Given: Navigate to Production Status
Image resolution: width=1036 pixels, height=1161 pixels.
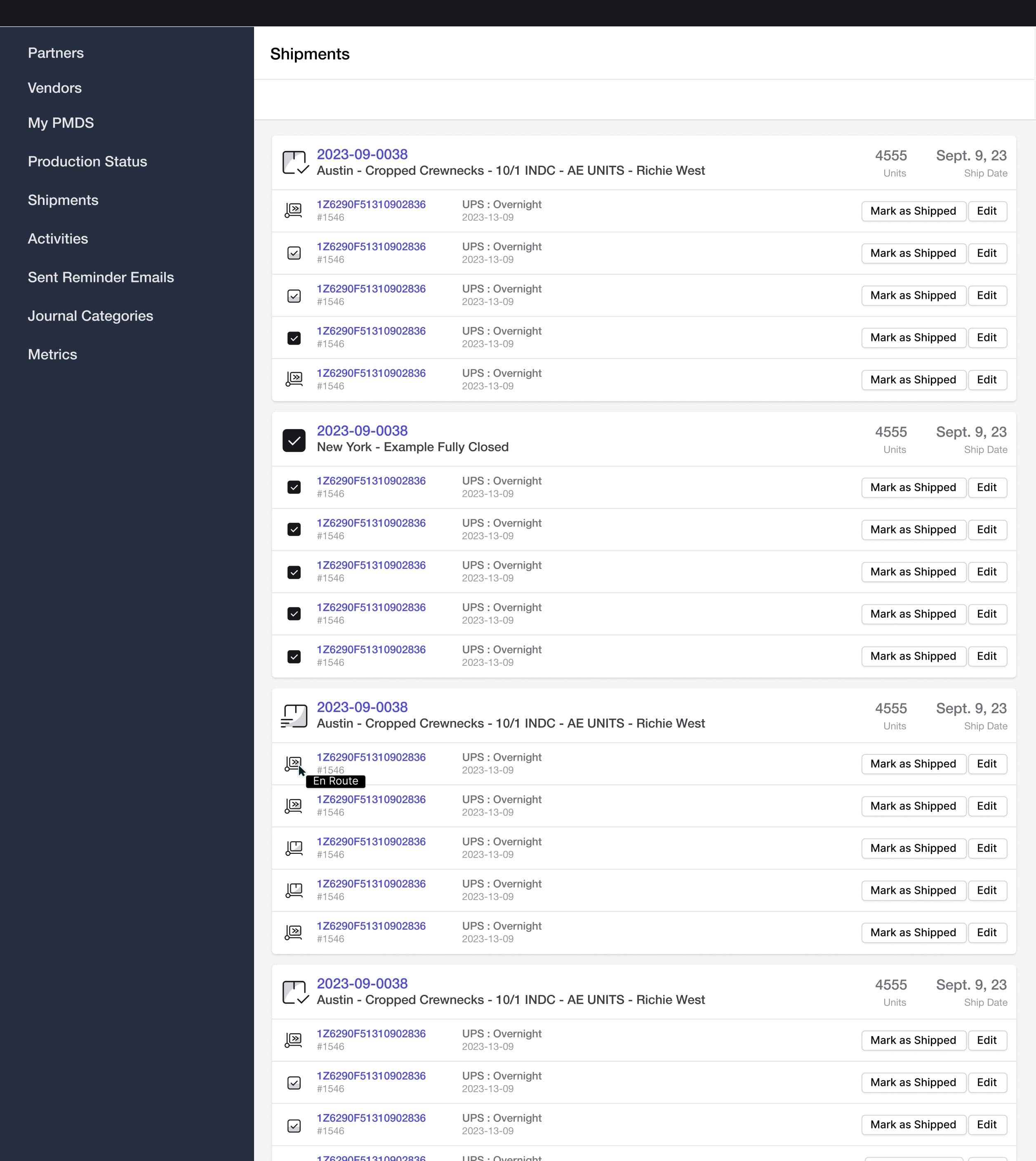Looking at the screenshot, I should point(87,162).
